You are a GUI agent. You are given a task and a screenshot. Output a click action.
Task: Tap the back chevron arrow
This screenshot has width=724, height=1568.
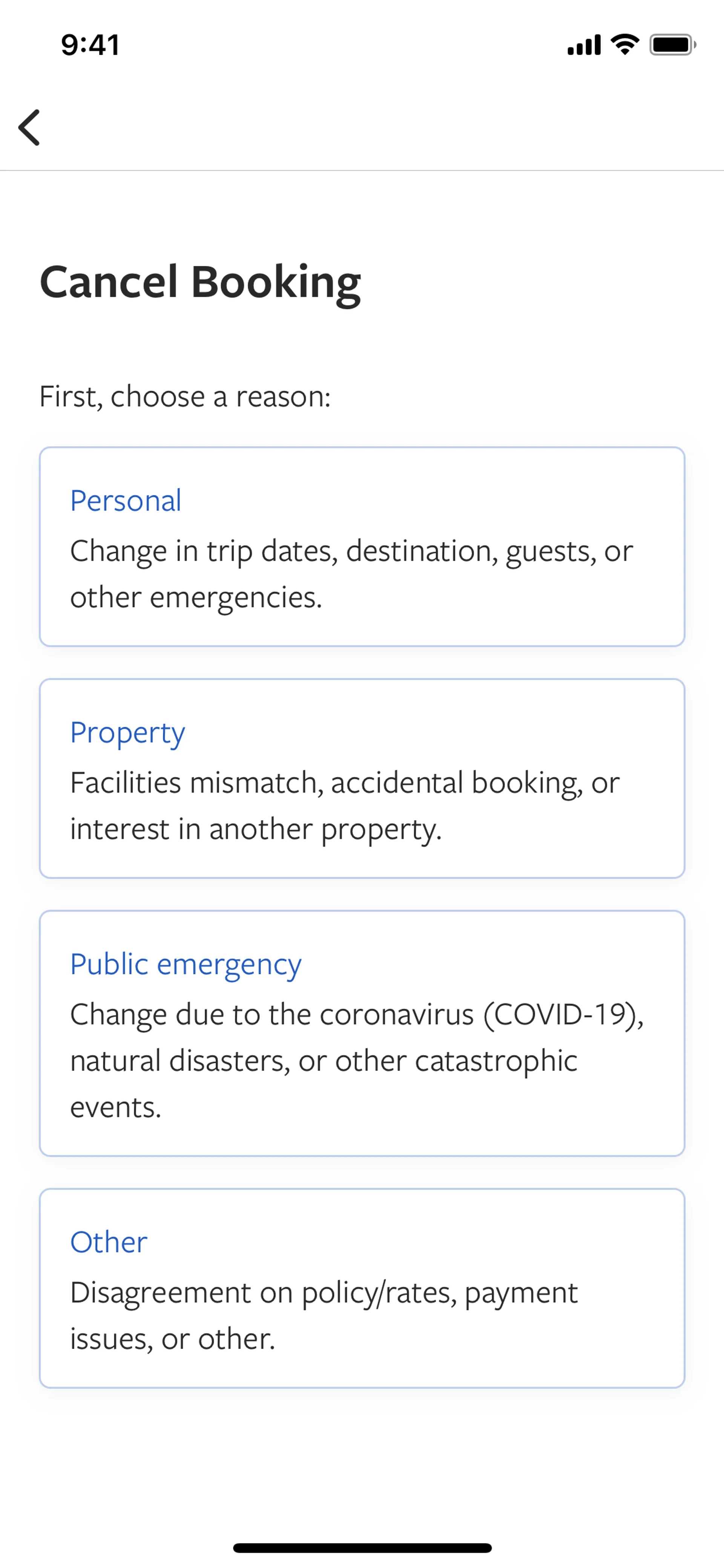pos(29,128)
